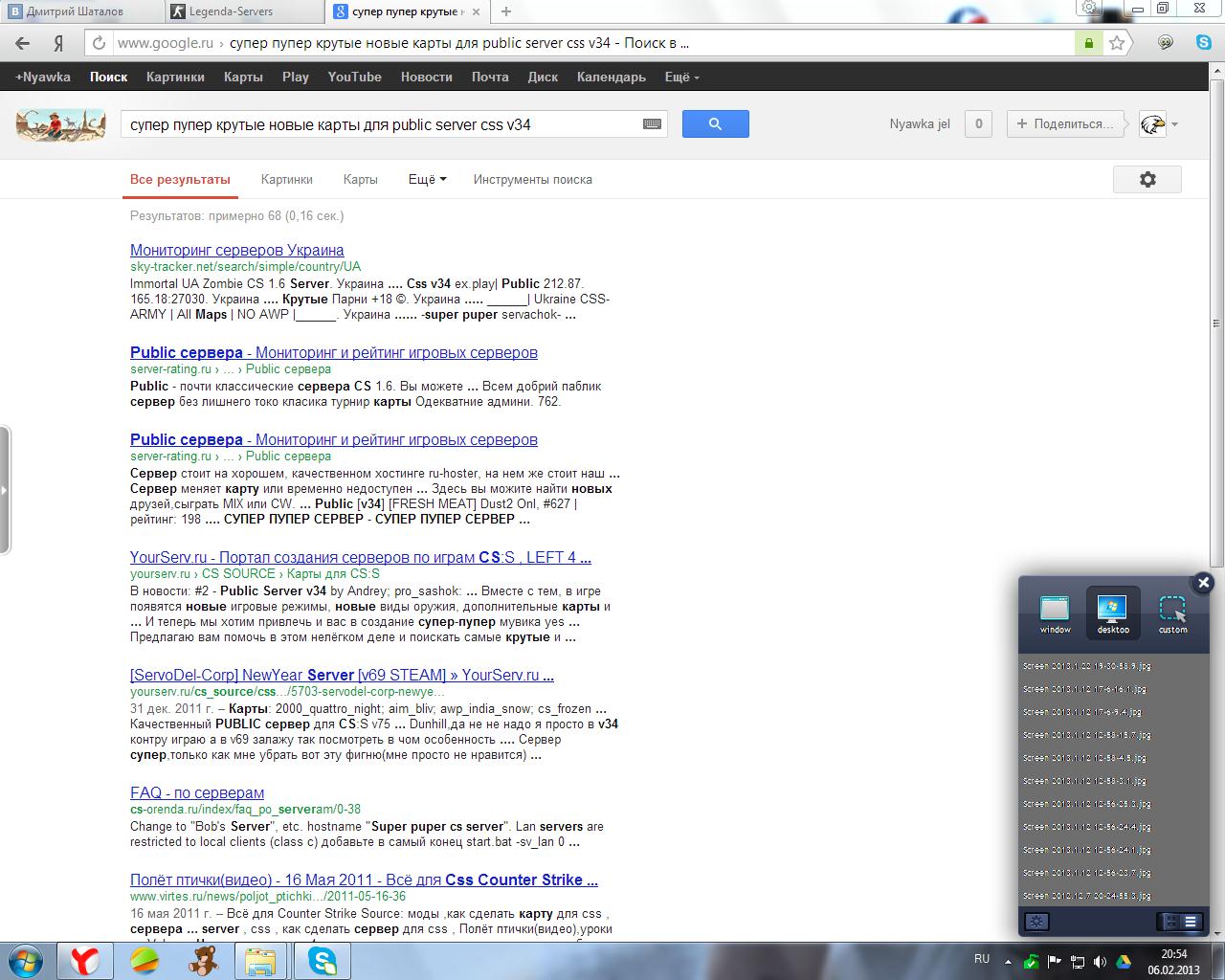The width and height of the screenshot is (1225, 980).
Task: Open network connection tray icon
Action: [1077, 961]
